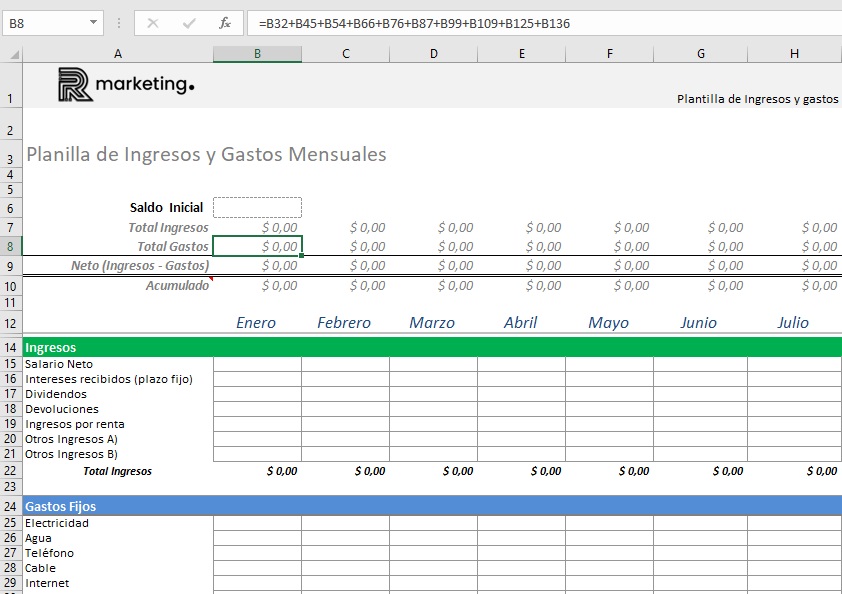Viewport: 842px width, 594px height.
Task: Click the 'Agua' row label
Action: 38,538
